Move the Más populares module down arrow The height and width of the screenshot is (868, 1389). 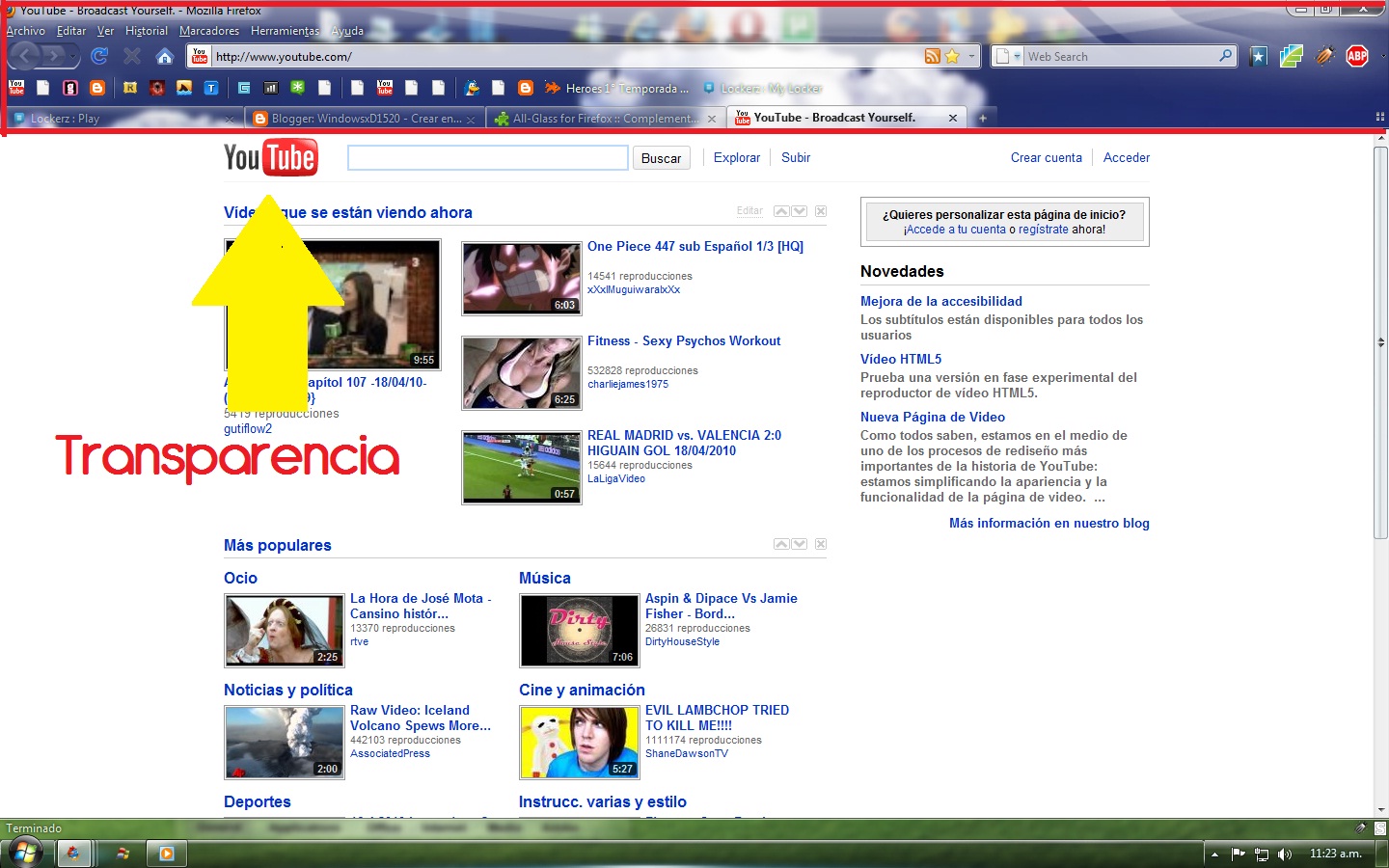800,544
